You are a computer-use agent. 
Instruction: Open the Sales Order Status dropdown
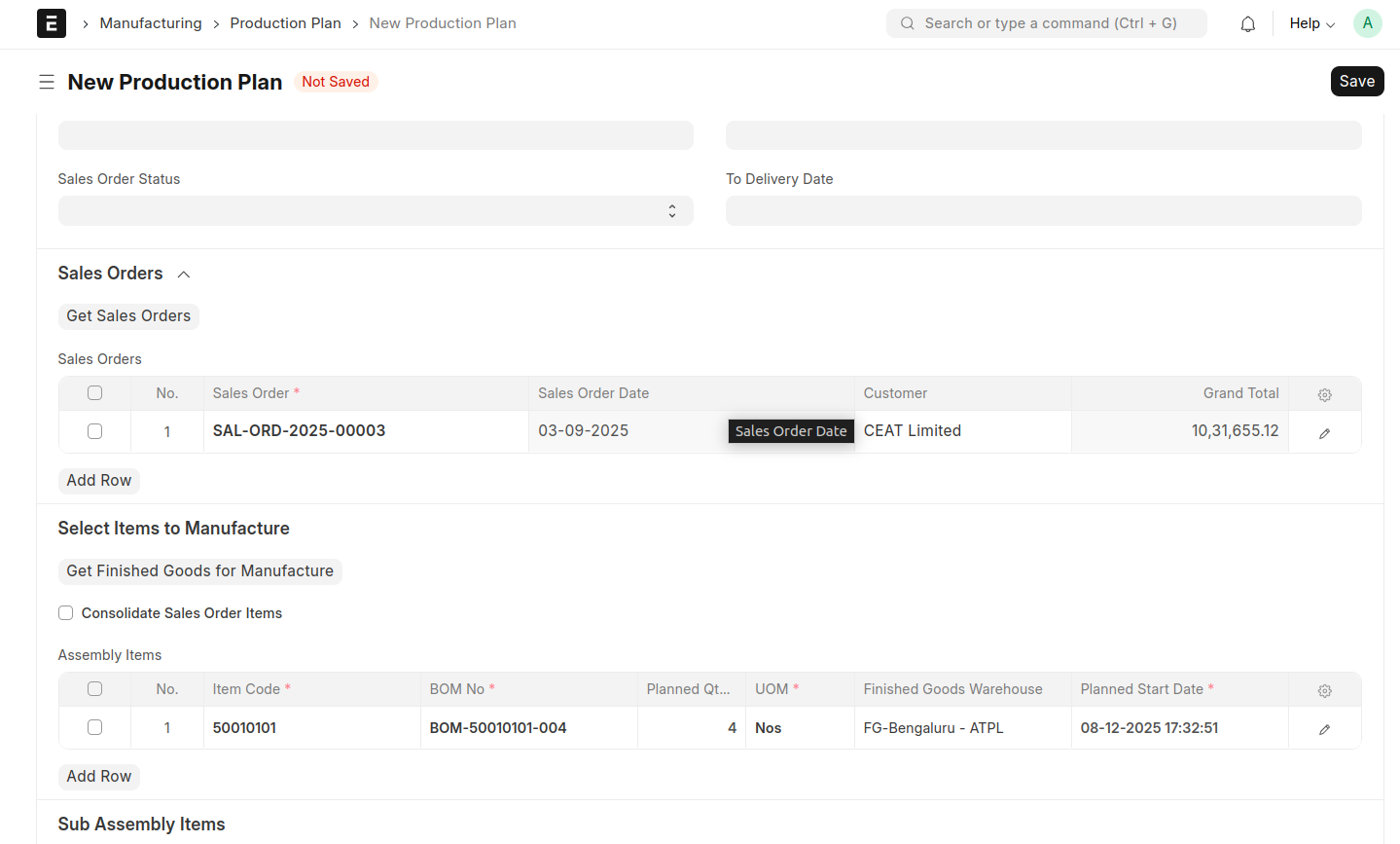[x=376, y=211]
